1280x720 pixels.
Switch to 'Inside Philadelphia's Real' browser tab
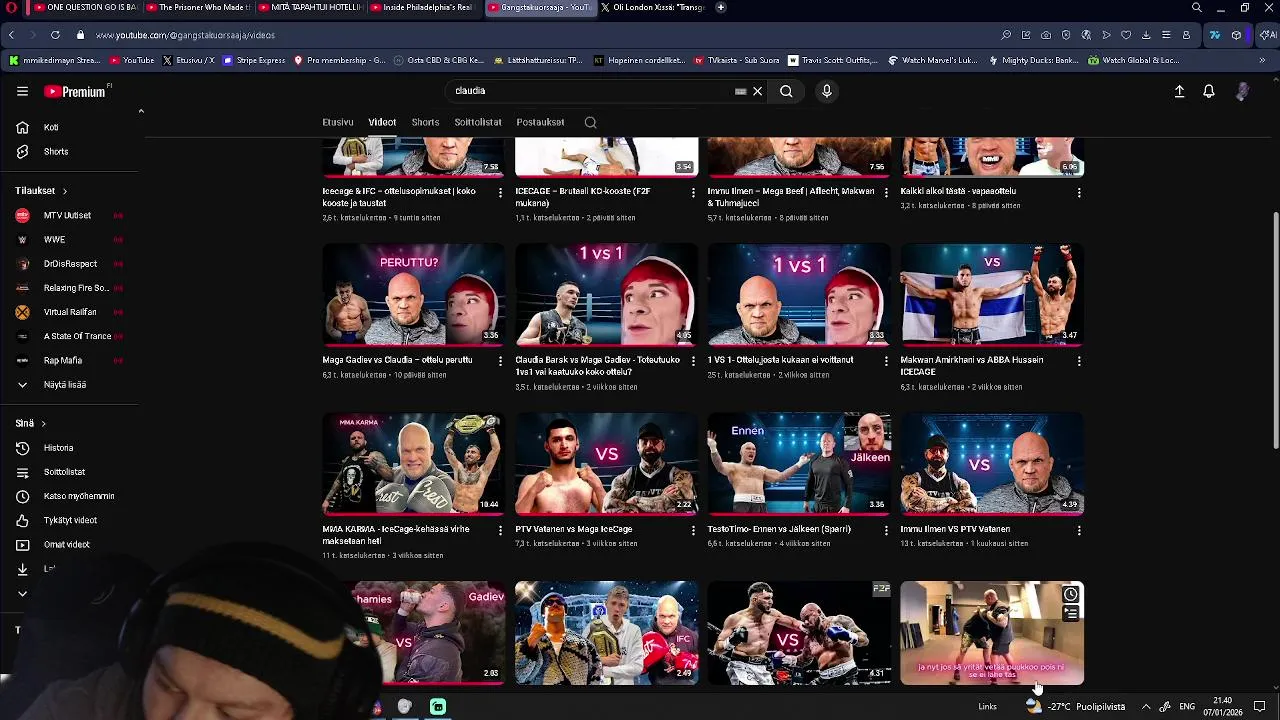[x=423, y=7]
